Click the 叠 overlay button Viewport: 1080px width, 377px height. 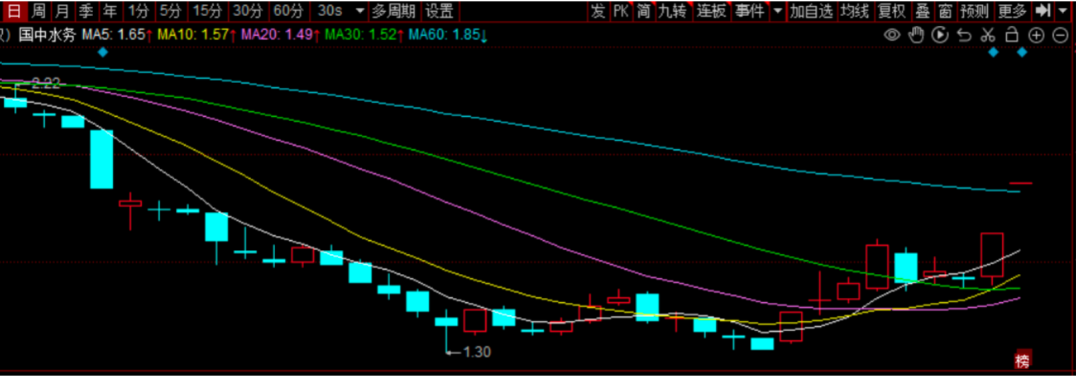pos(923,11)
